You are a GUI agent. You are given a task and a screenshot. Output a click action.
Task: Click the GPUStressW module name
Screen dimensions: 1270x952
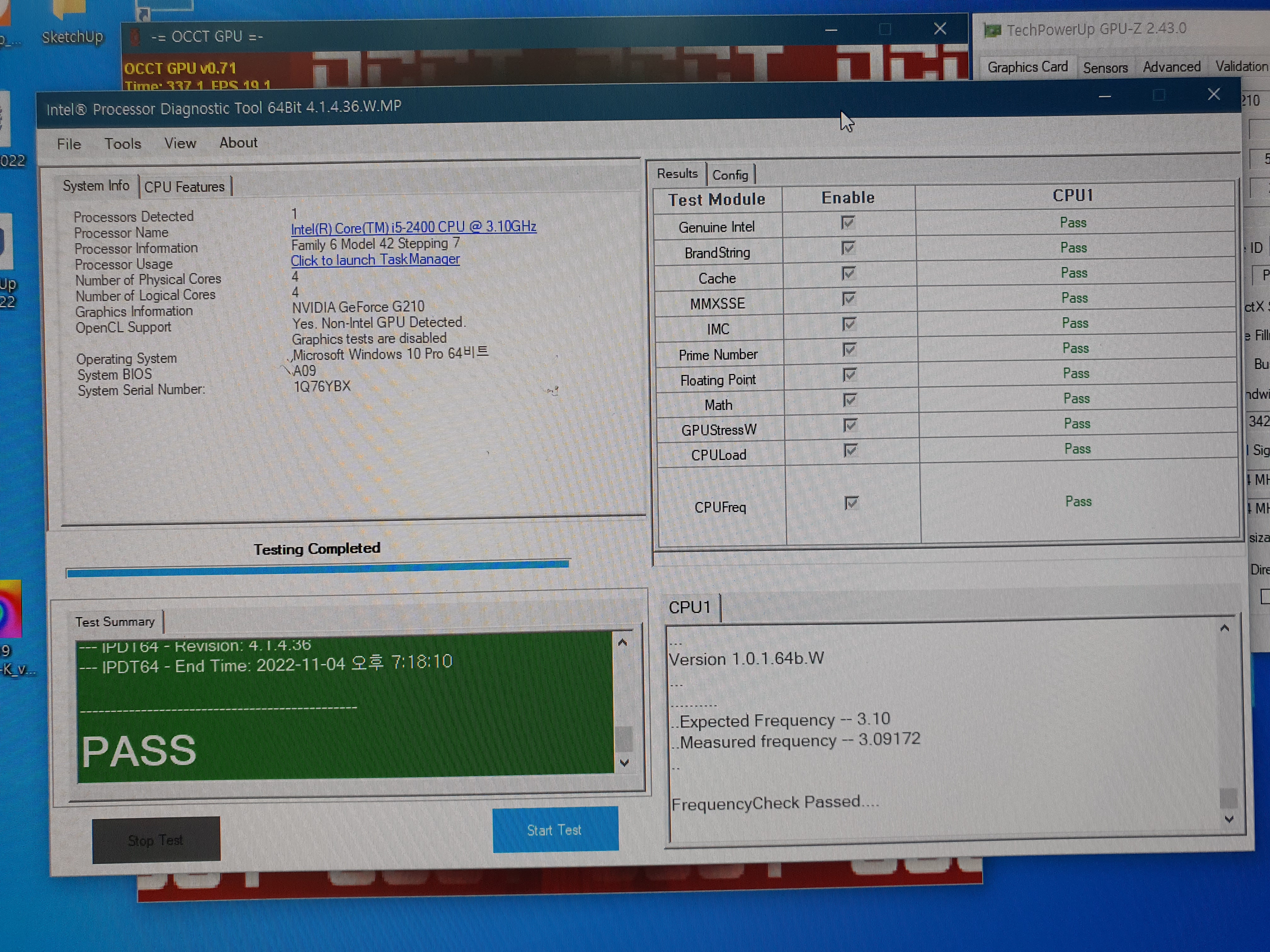719,430
